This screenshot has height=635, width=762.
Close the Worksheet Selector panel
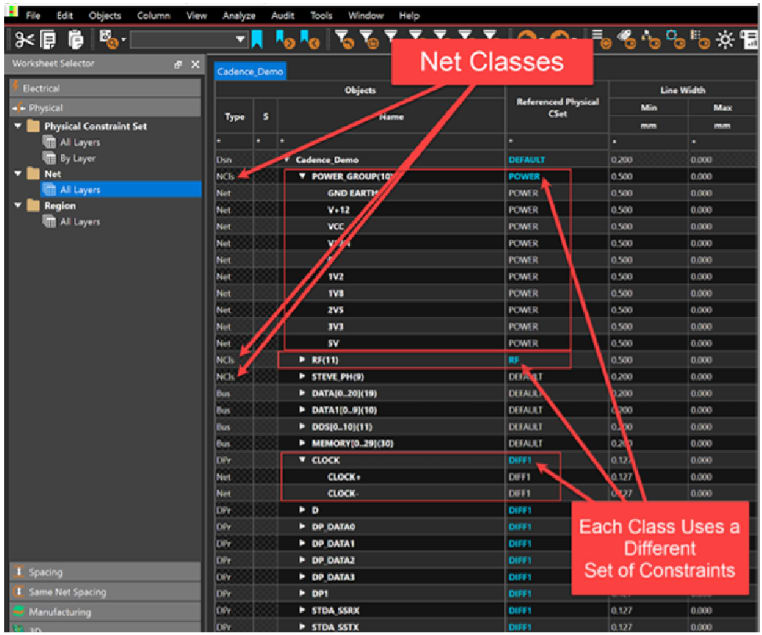click(x=195, y=64)
